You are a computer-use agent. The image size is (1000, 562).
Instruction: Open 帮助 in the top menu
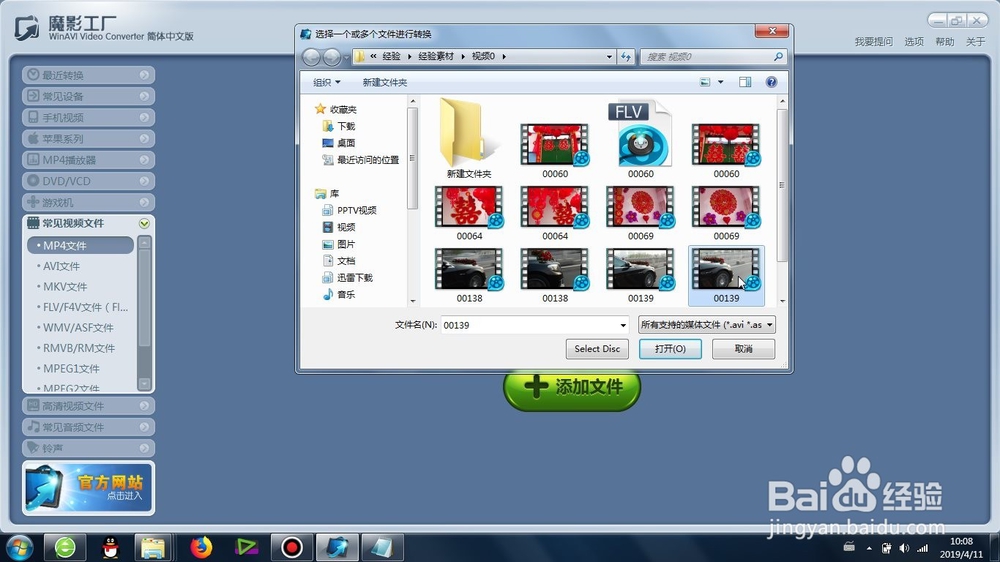[945, 41]
